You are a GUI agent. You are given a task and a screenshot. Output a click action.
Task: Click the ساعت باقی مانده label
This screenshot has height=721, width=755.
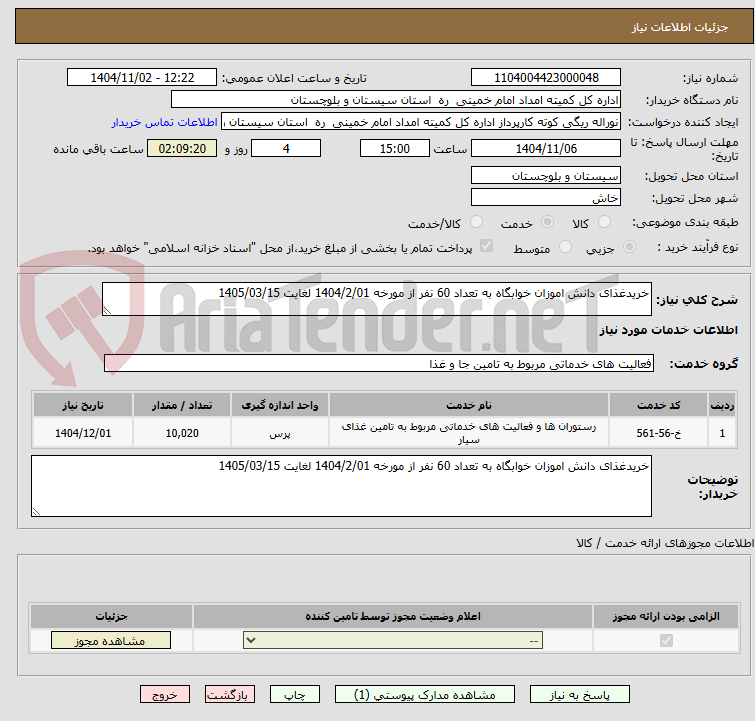(x=98, y=149)
